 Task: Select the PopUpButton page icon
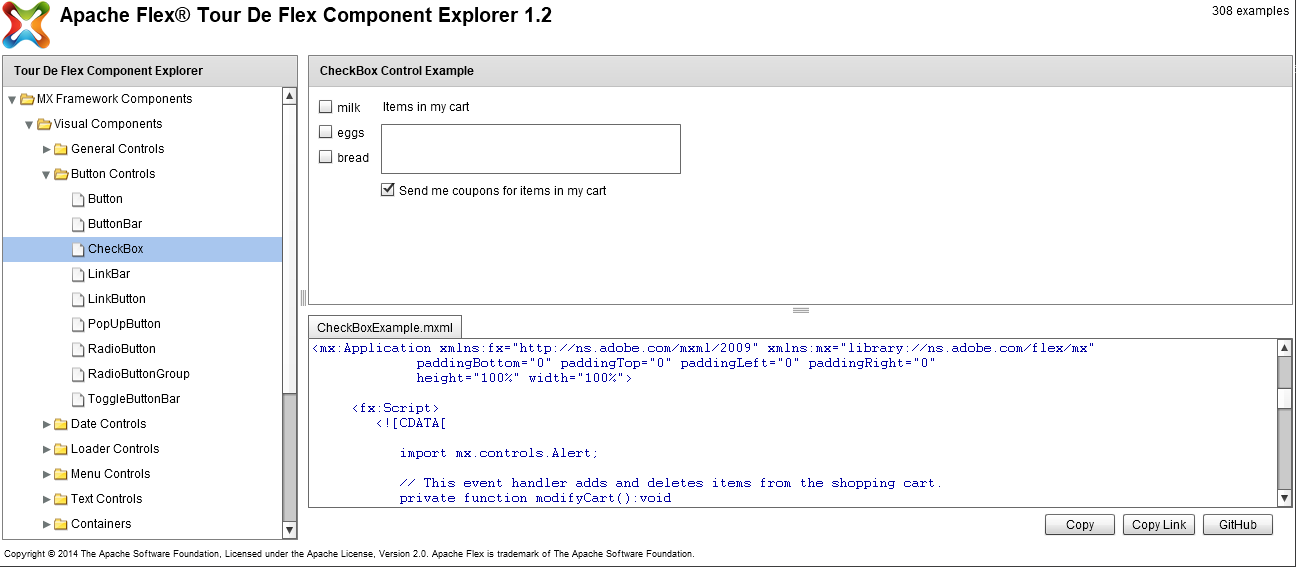pyautogui.click(x=79, y=324)
